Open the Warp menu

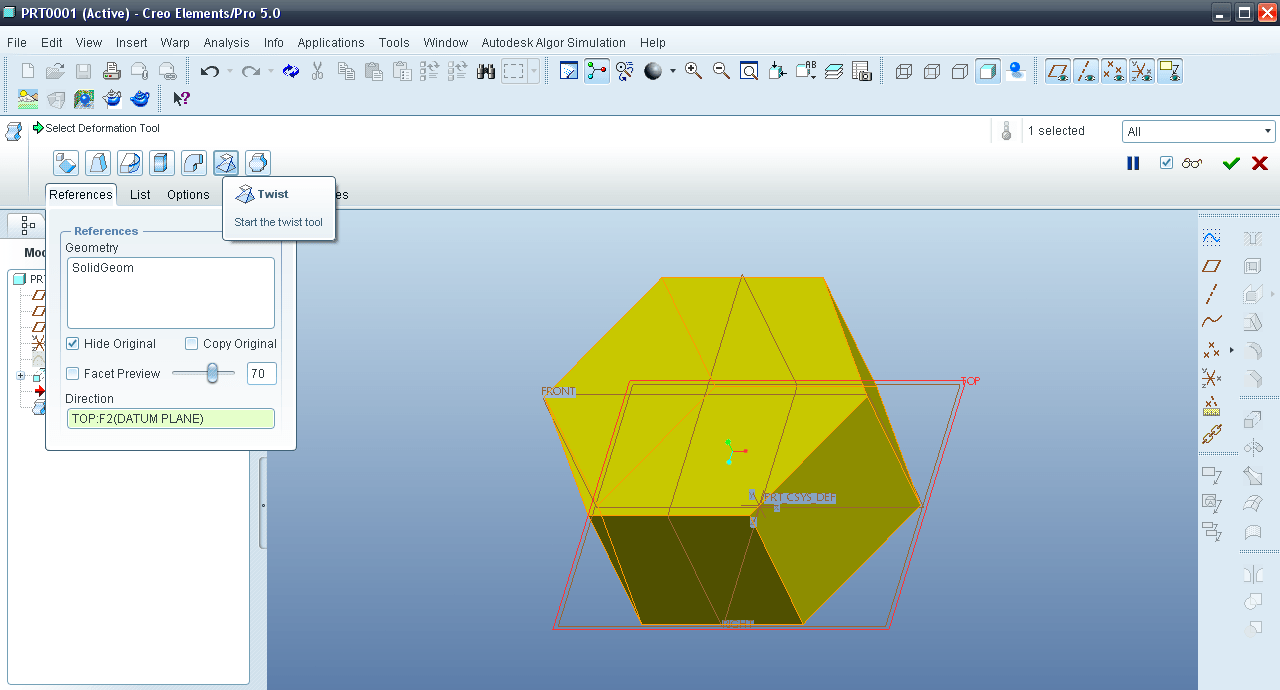click(x=175, y=43)
